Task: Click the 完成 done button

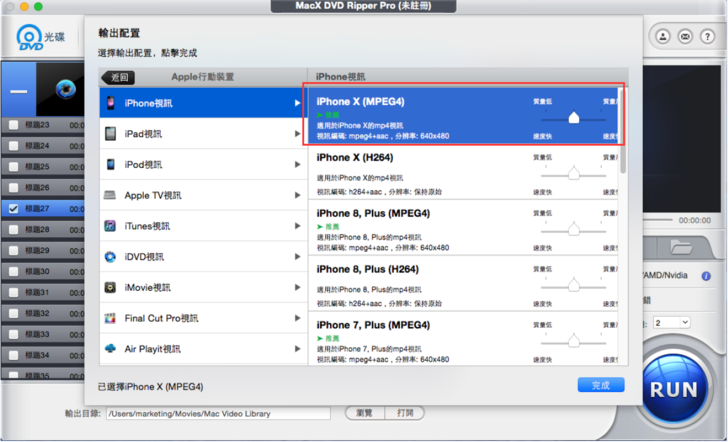Action: [601, 385]
